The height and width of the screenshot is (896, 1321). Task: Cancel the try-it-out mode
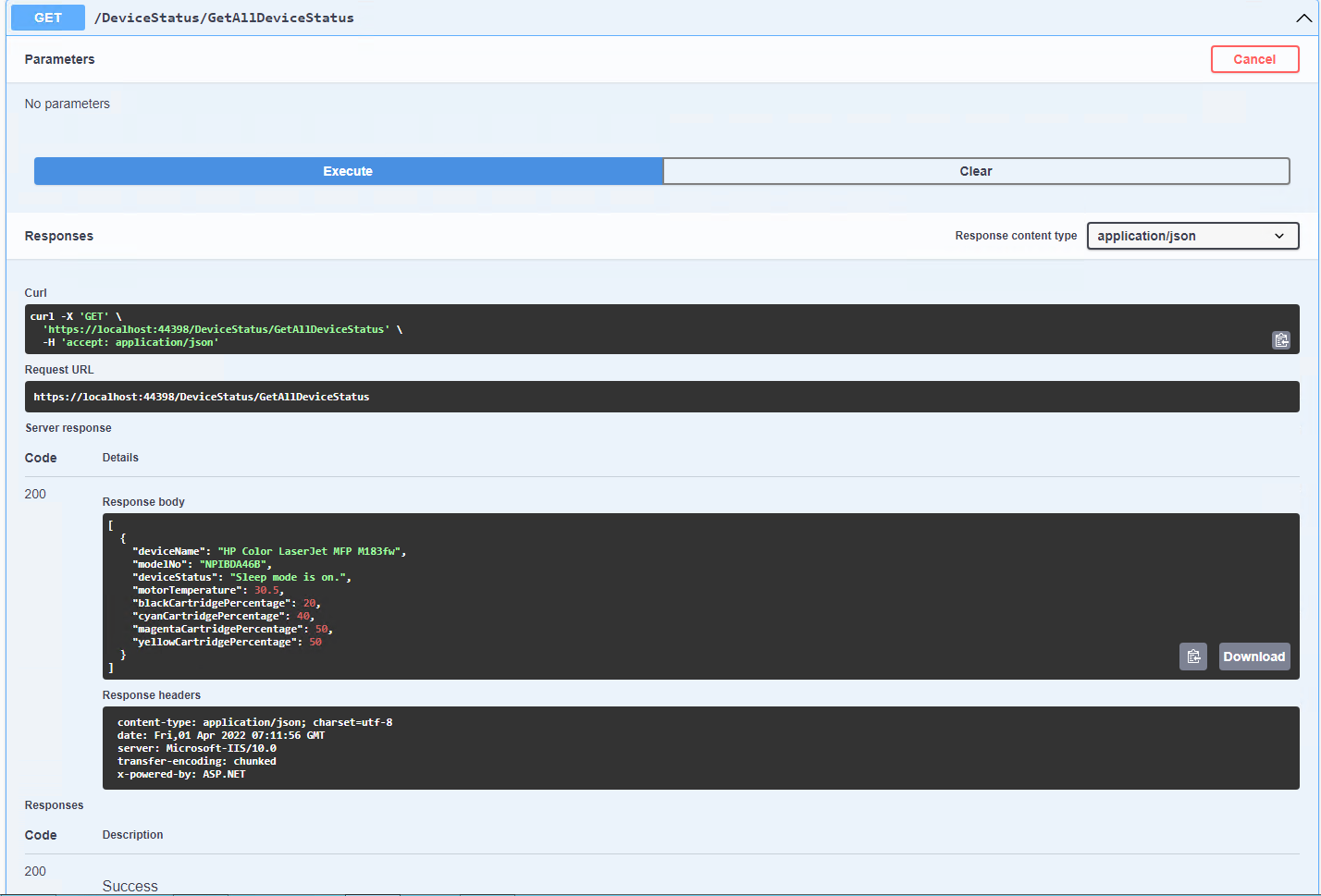click(x=1254, y=59)
